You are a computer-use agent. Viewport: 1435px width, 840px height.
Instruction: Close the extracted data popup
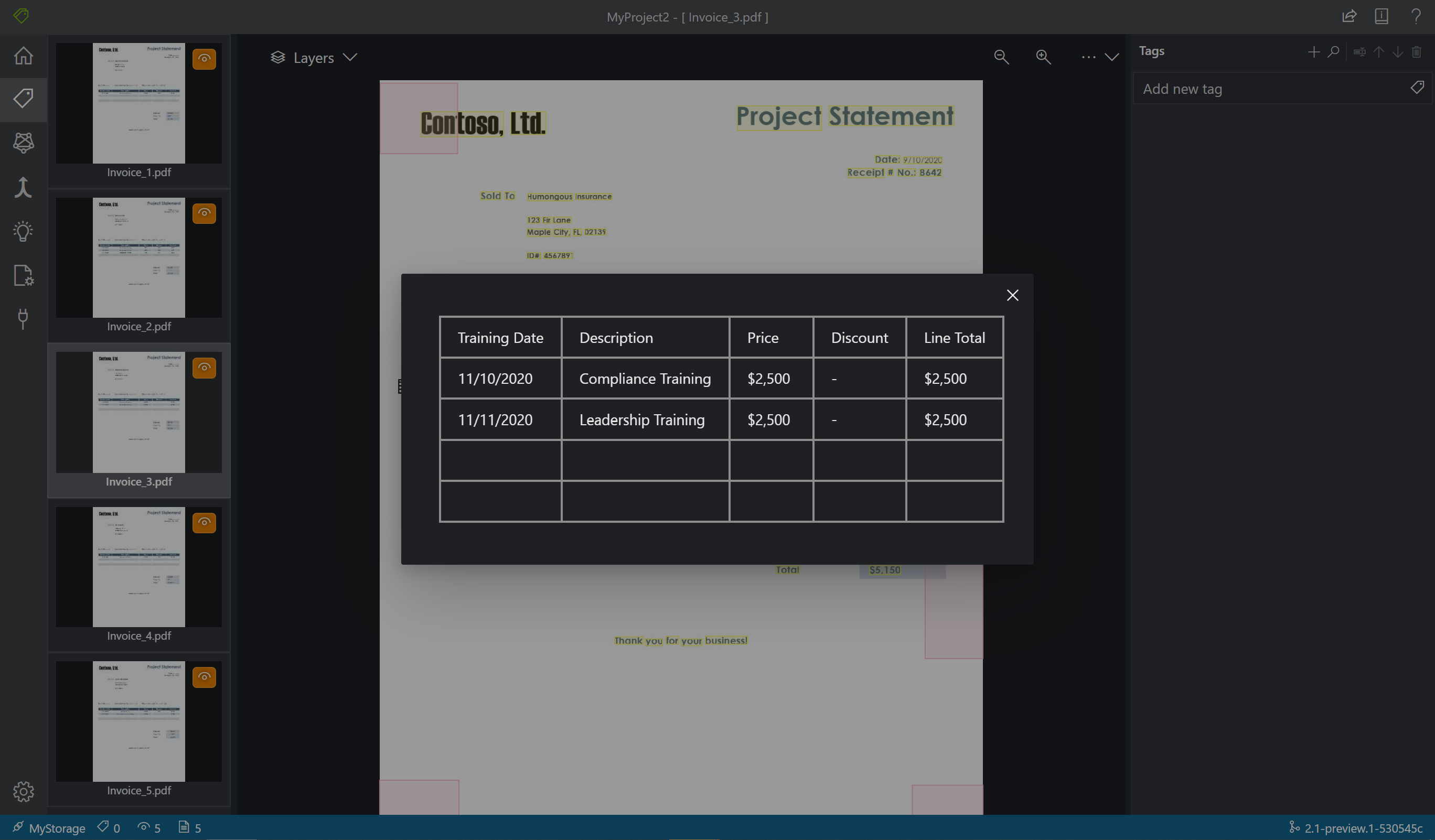pos(1013,295)
